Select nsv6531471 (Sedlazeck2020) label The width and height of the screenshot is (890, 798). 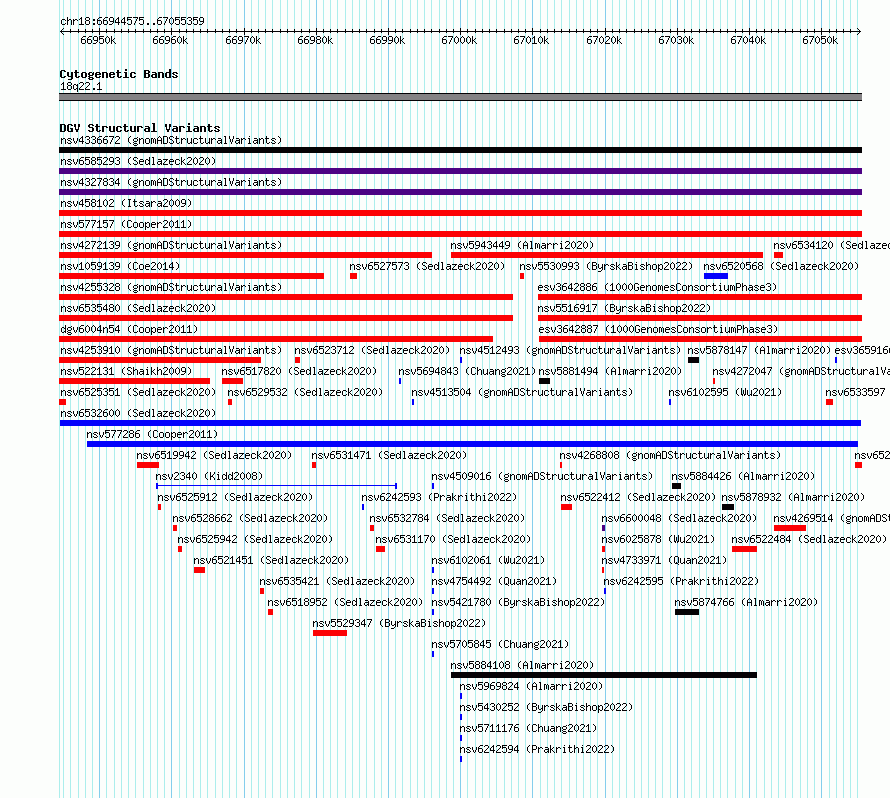pos(389,455)
